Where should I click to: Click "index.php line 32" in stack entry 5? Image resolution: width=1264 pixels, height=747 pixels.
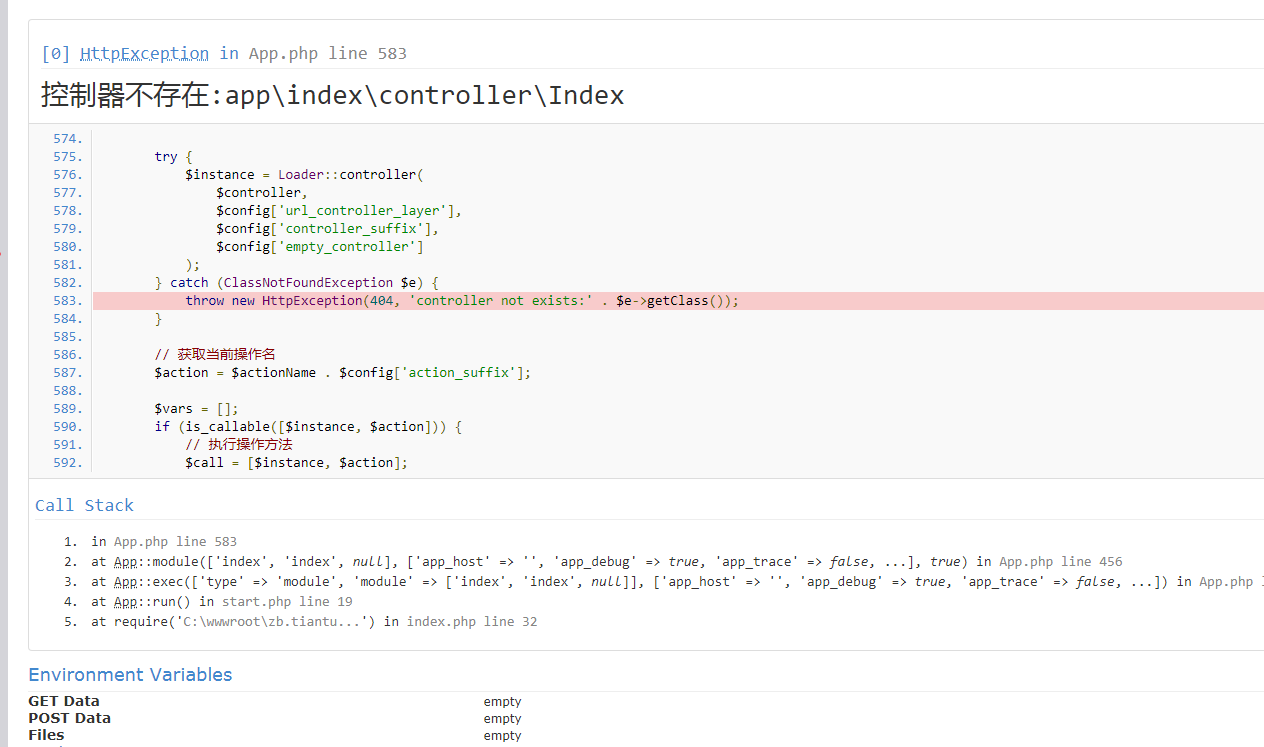[x=472, y=622]
